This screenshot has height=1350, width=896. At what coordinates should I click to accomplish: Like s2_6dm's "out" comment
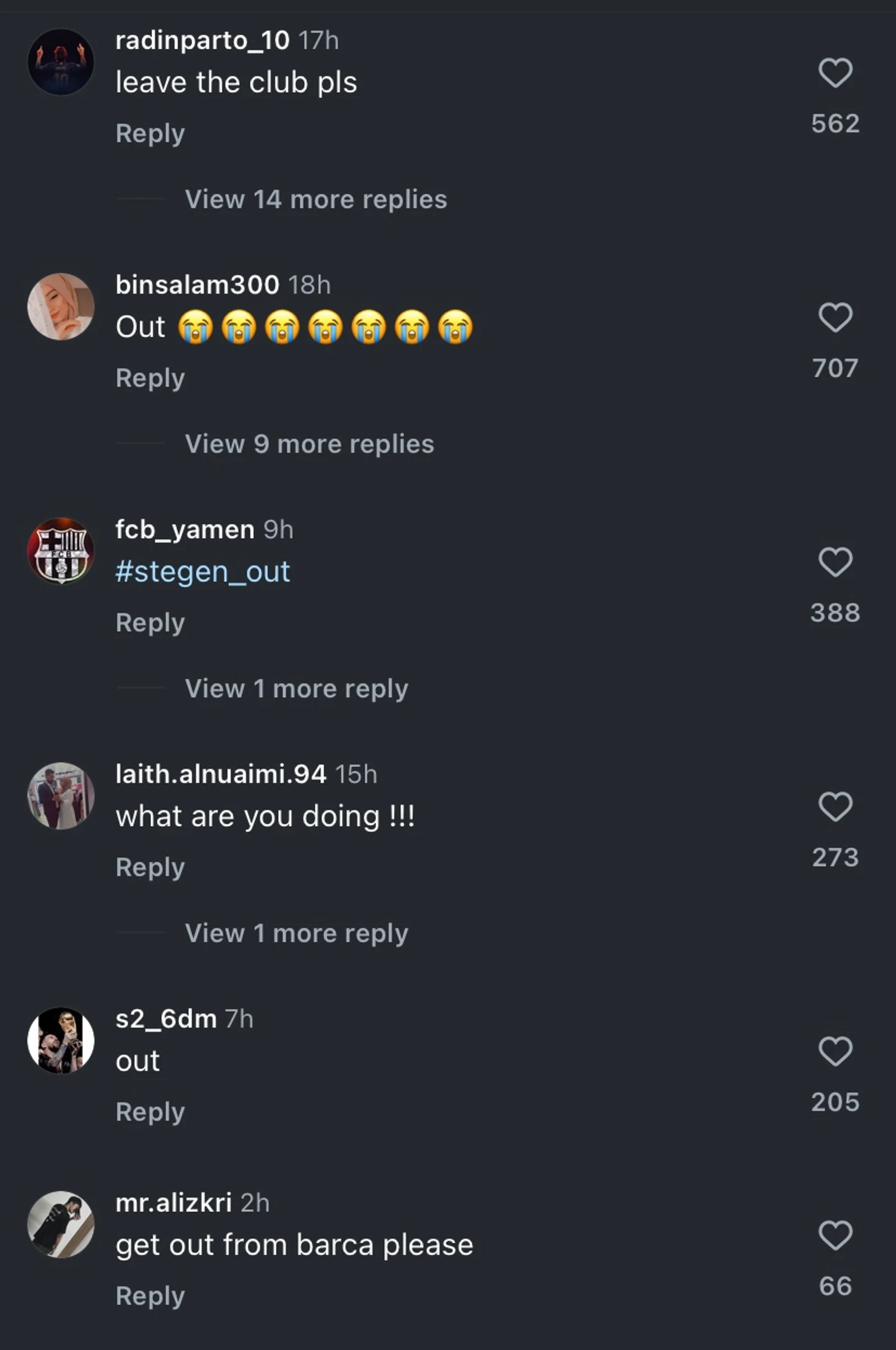coord(835,1051)
